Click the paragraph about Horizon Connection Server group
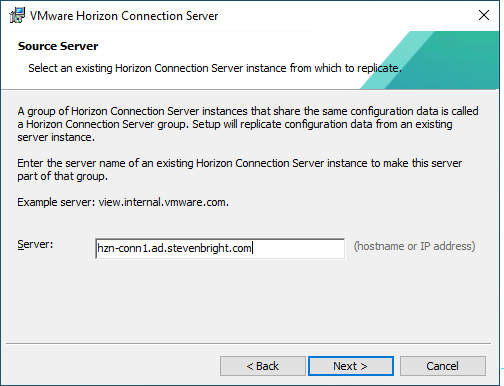This screenshot has width=504, height=386. point(248,124)
